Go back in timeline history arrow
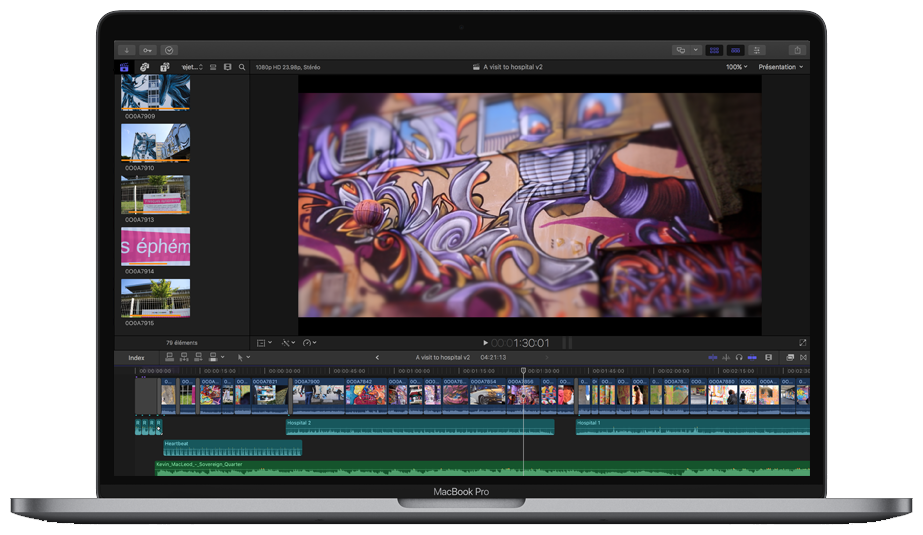Screen dimensions: 923x535 pos(377,357)
